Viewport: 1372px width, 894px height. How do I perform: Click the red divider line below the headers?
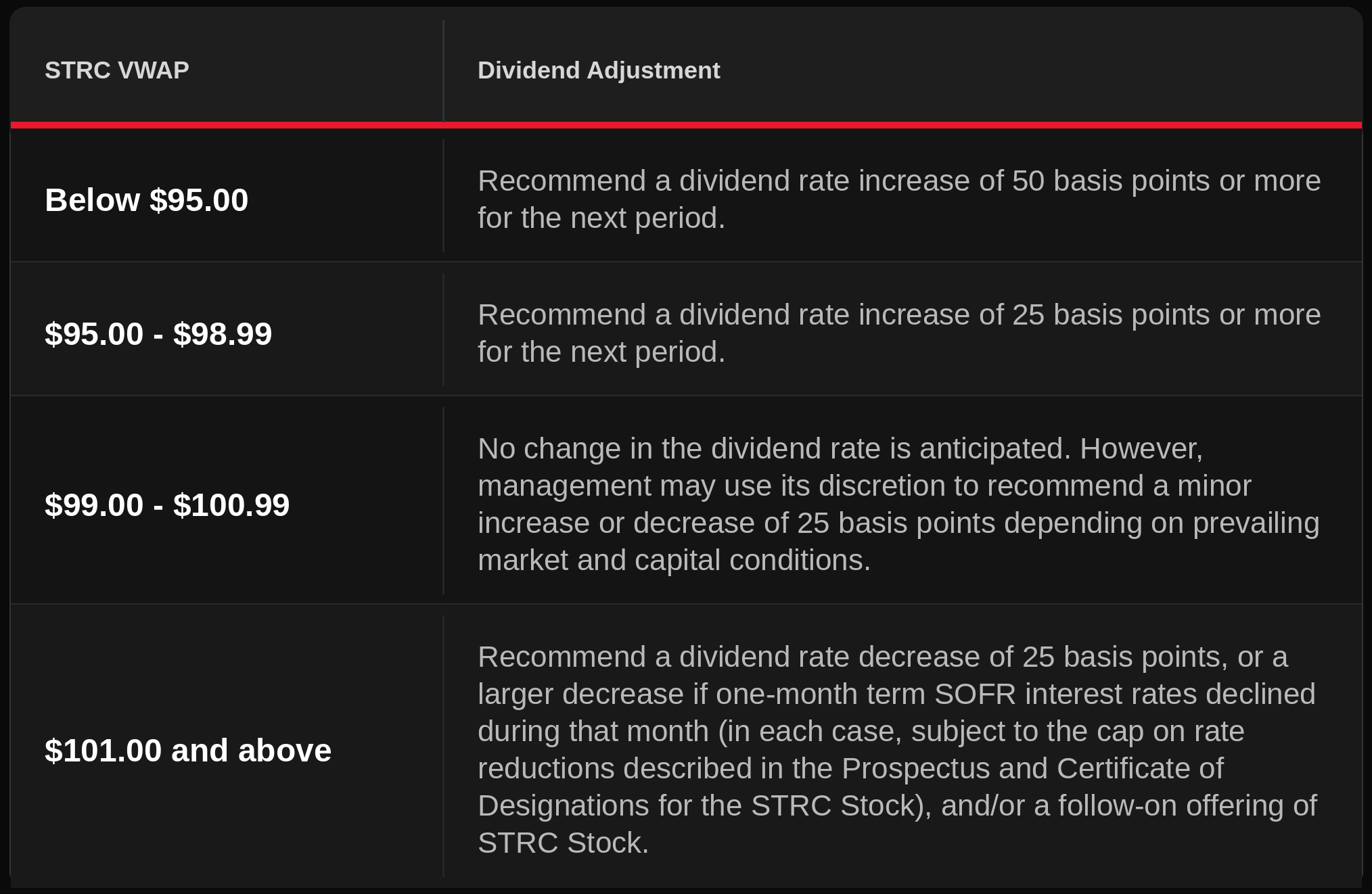click(686, 125)
